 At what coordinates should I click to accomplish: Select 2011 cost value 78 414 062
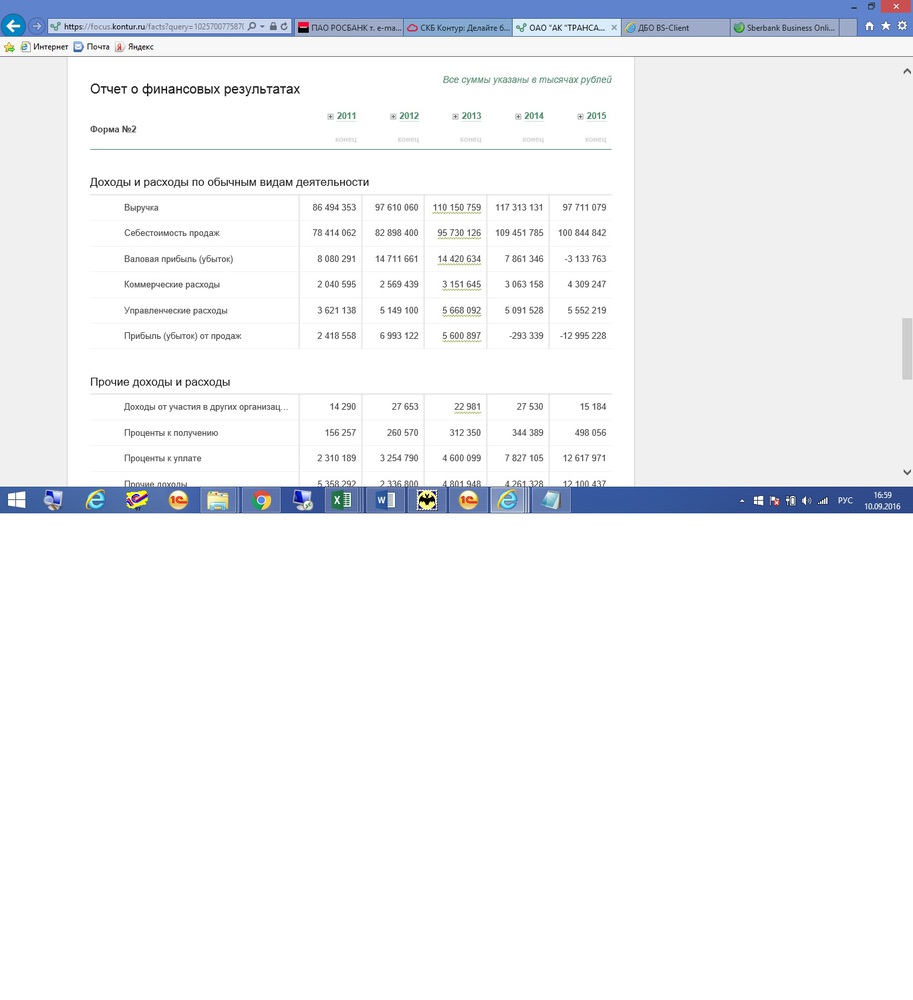point(334,233)
